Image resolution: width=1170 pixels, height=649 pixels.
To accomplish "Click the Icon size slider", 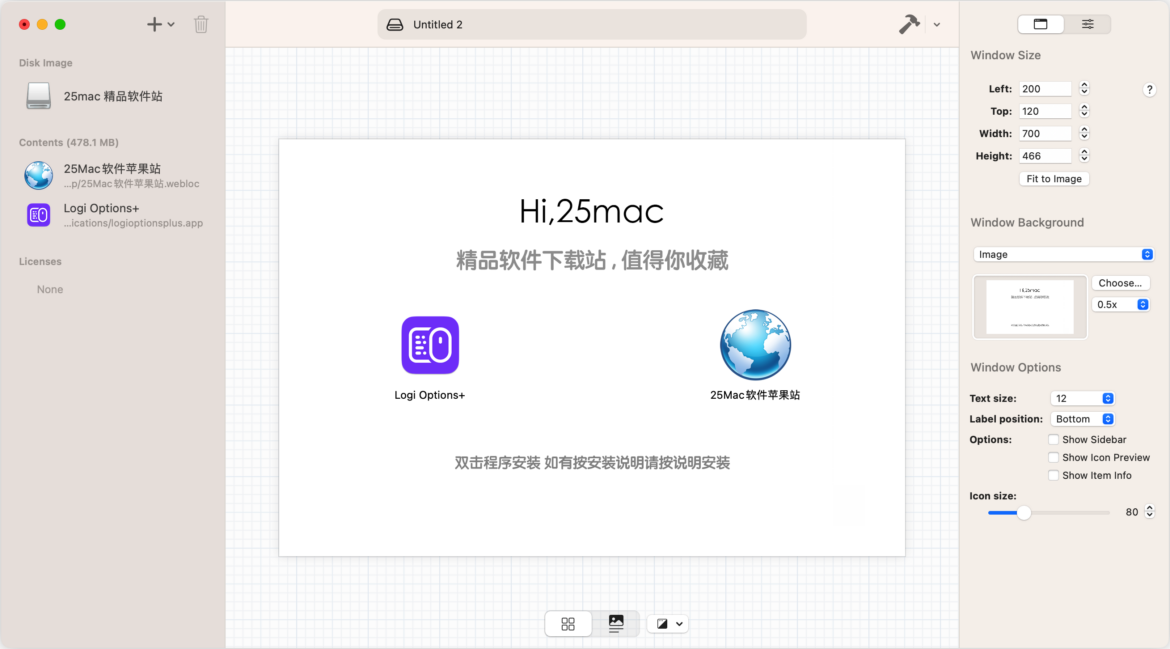I will [x=1048, y=512].
